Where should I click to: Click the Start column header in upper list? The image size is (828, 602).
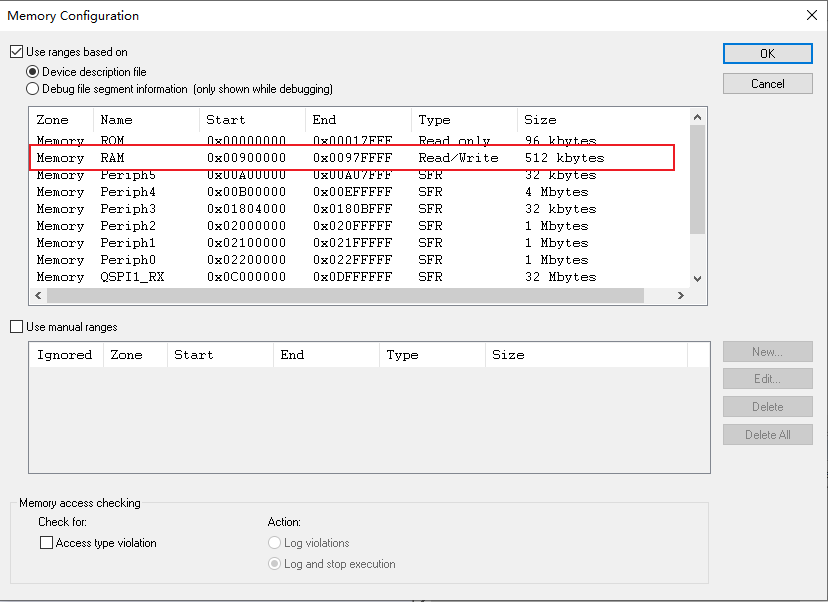pyautogui.click(x=225, y=120)
